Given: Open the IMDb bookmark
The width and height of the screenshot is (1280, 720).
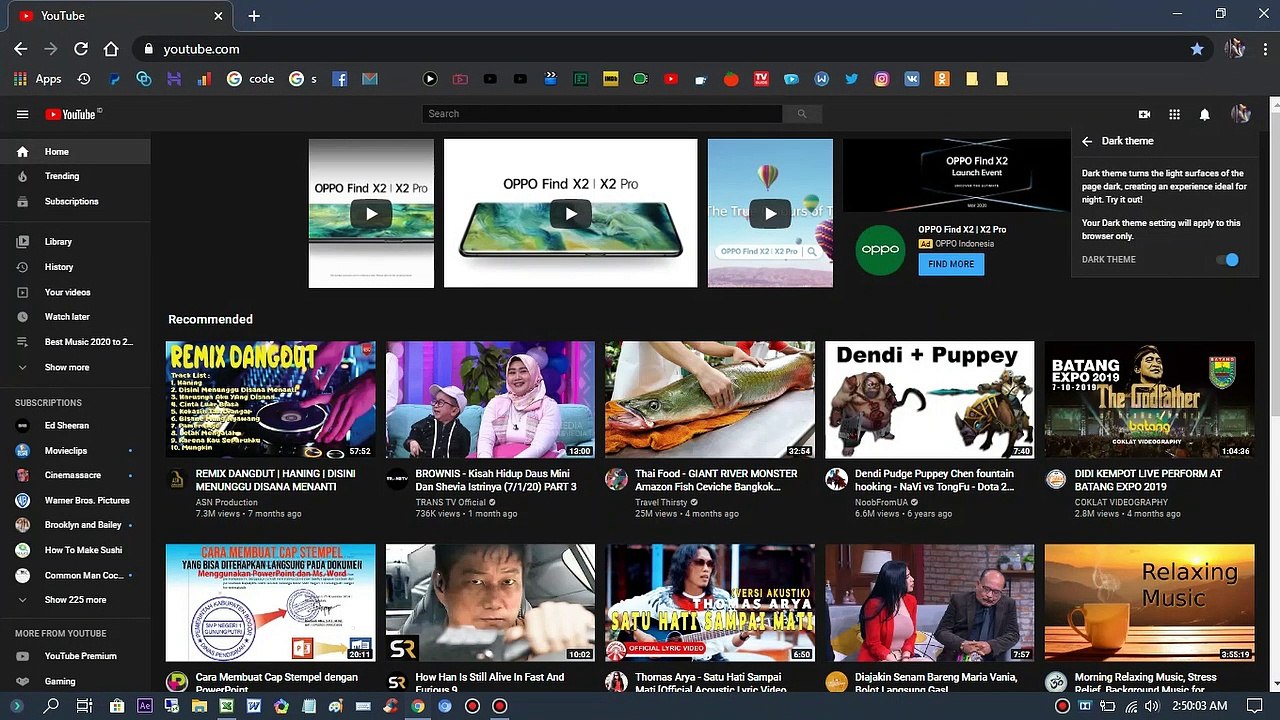Looking at the screenshot, I should pyautogui.click(x=611, y=79).
